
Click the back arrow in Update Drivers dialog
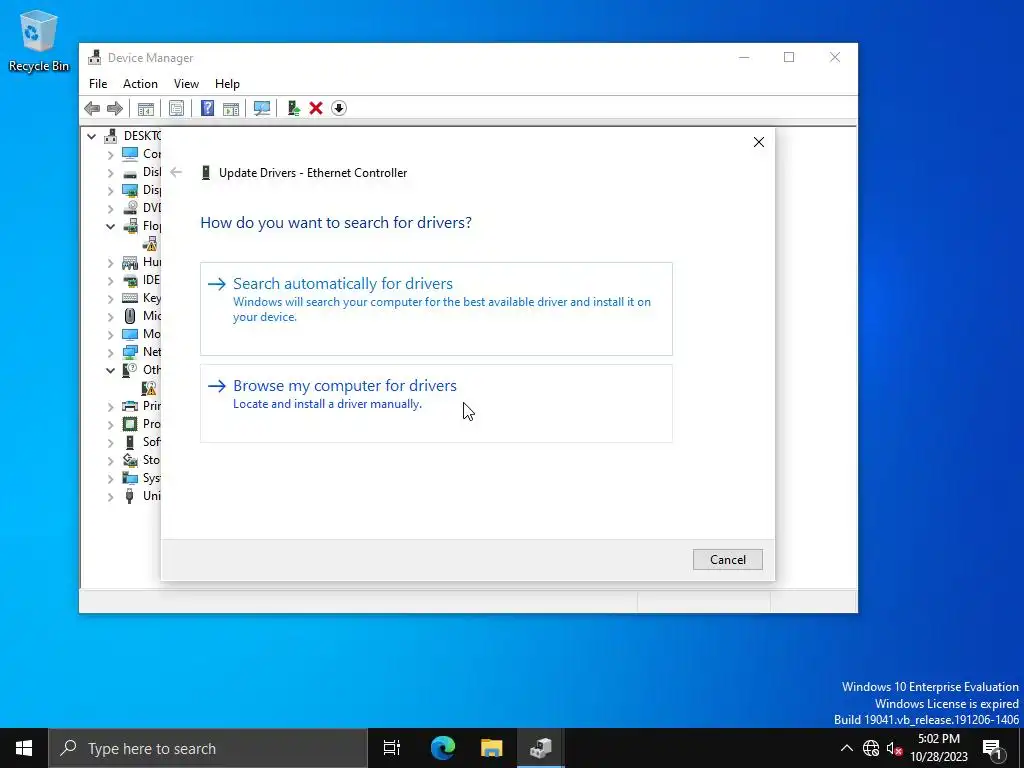click(176, 172)
